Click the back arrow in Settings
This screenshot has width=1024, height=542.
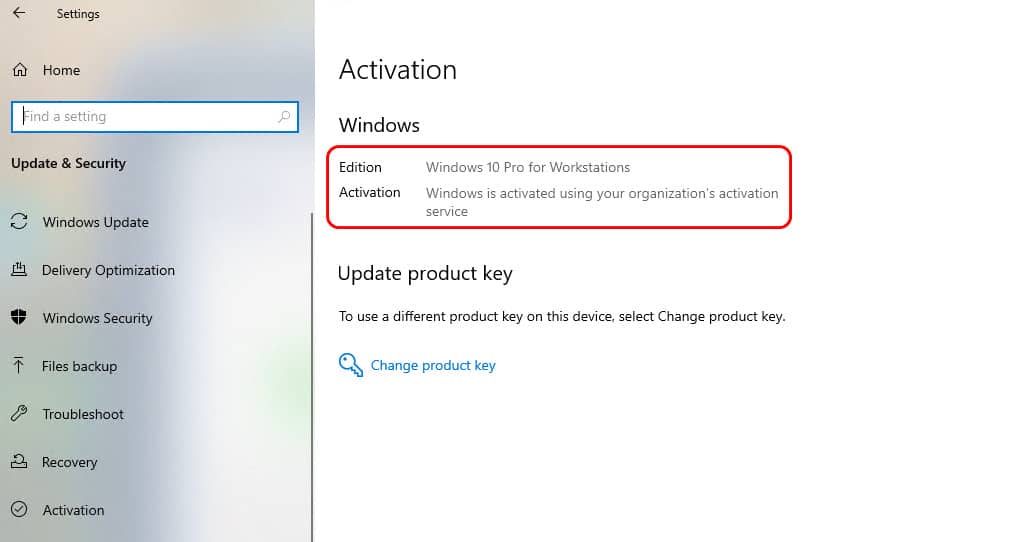(19, 13)
